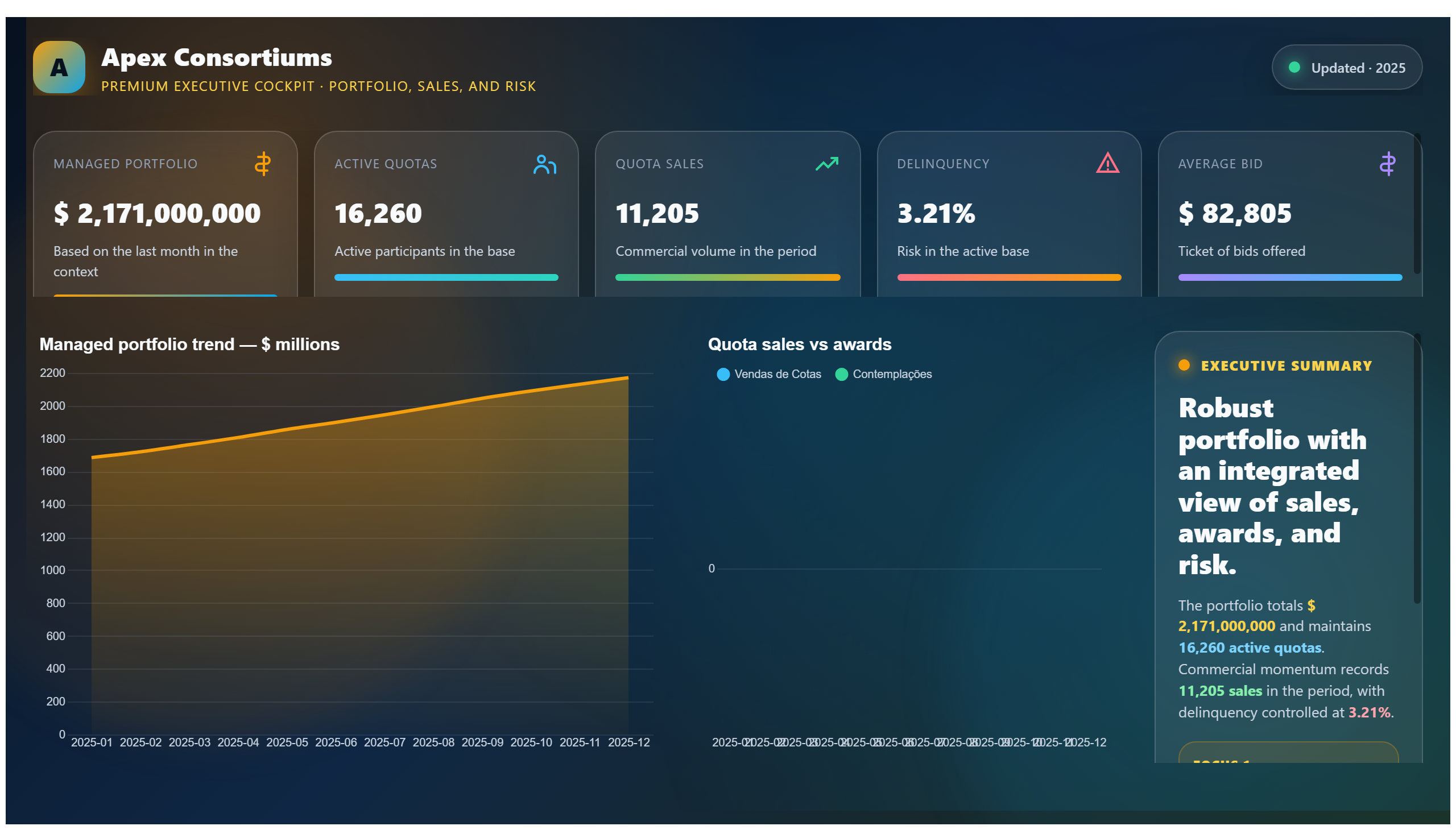Click the 2200 y-axis label
This screenshot has width=1456, height=830.
point(52,373)
